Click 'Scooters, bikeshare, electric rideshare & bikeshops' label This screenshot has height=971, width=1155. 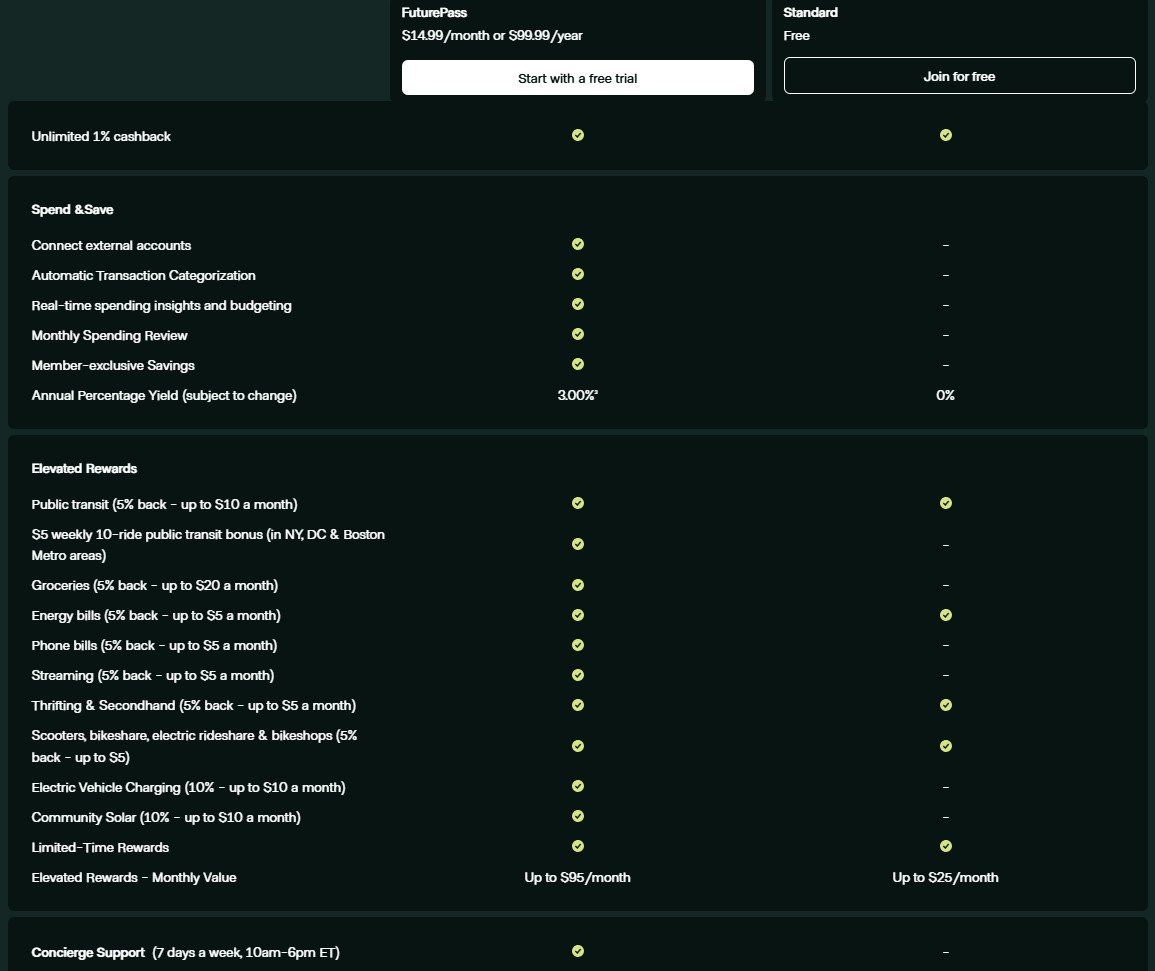[194, 746]
